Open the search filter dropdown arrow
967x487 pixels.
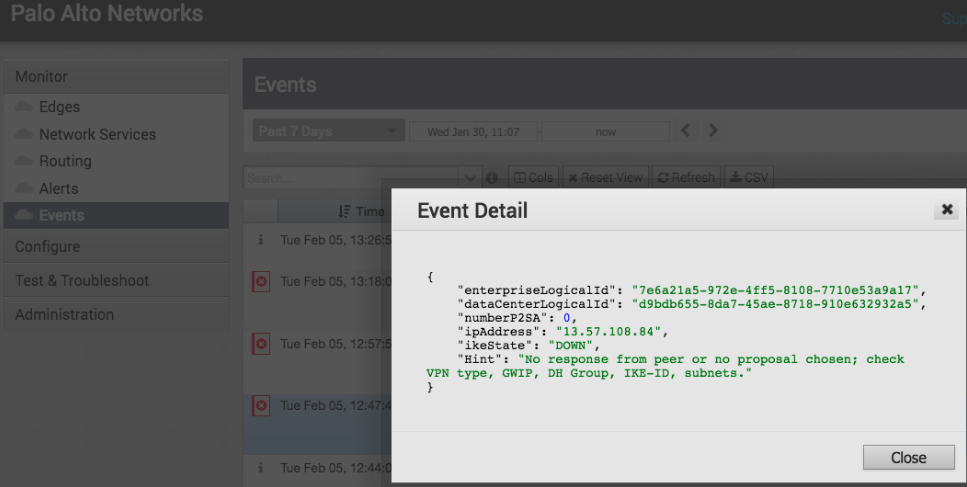point(470,178)
